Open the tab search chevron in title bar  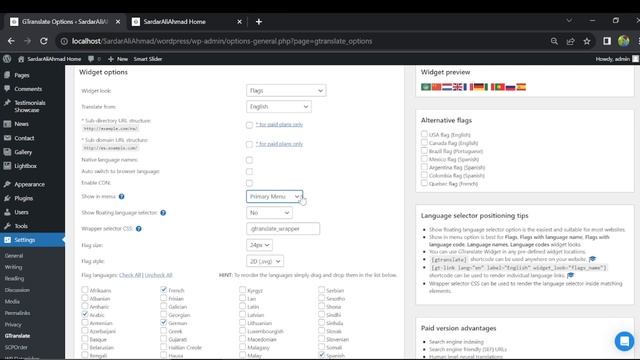(x=569, y=20)
